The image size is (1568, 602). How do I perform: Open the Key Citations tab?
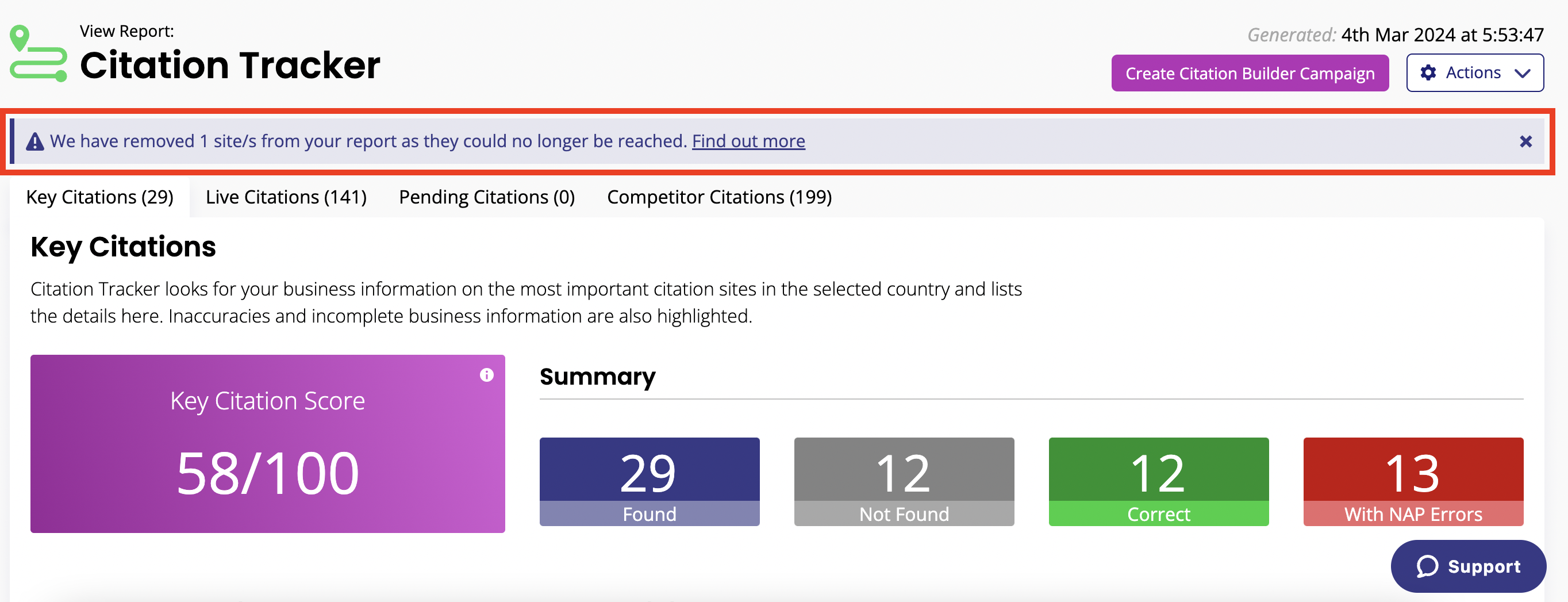100,197
